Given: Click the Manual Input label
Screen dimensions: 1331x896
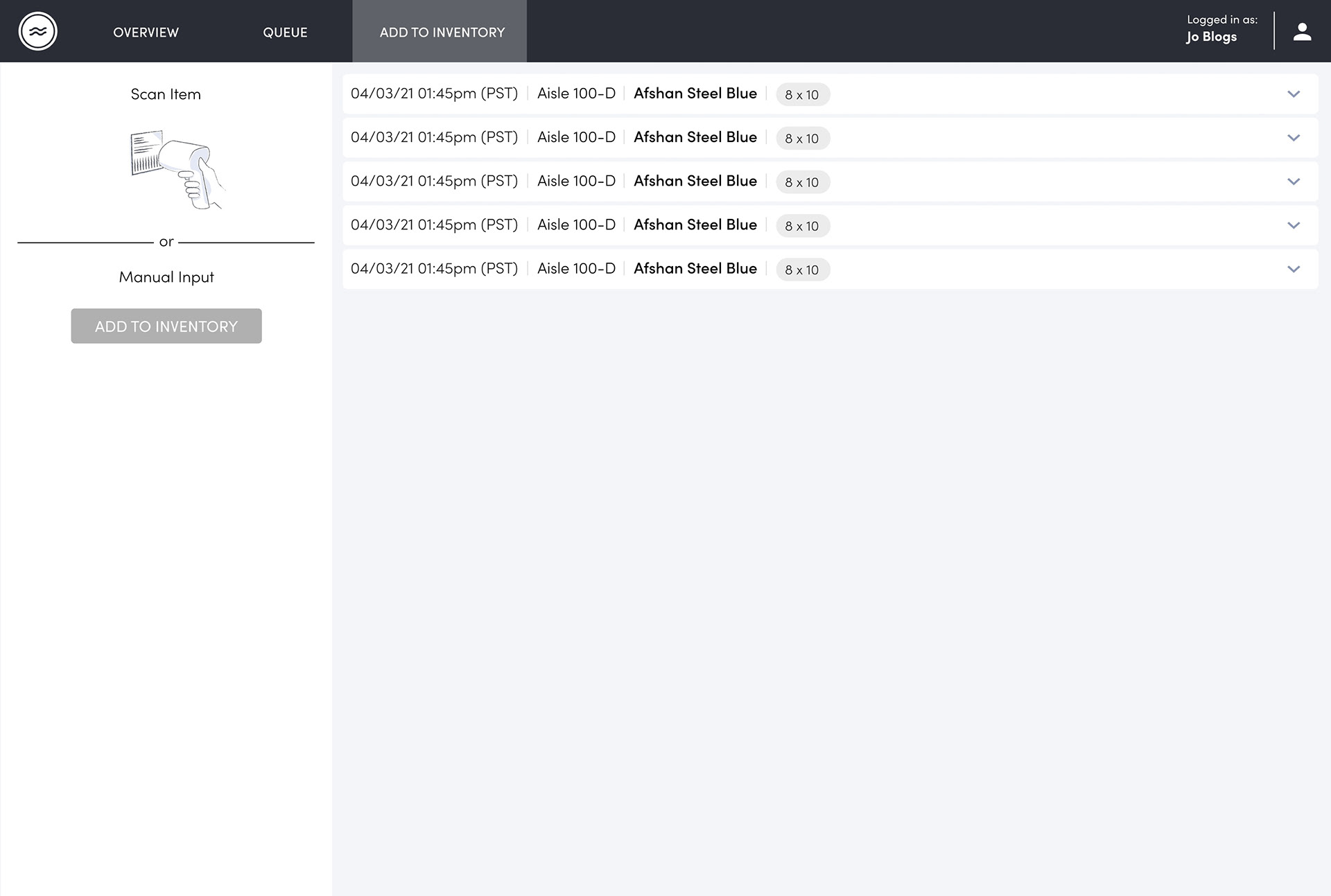Looking at the screenshot, I should [166, 277].
